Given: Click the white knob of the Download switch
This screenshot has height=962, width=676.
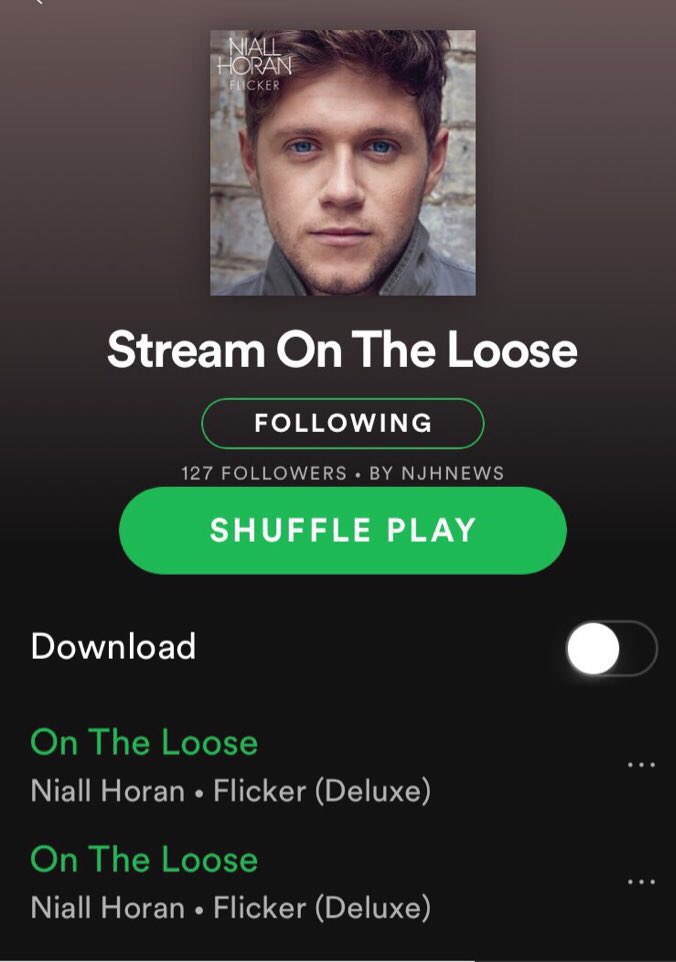Looking at the screenshot, I should tap(593, 648).
